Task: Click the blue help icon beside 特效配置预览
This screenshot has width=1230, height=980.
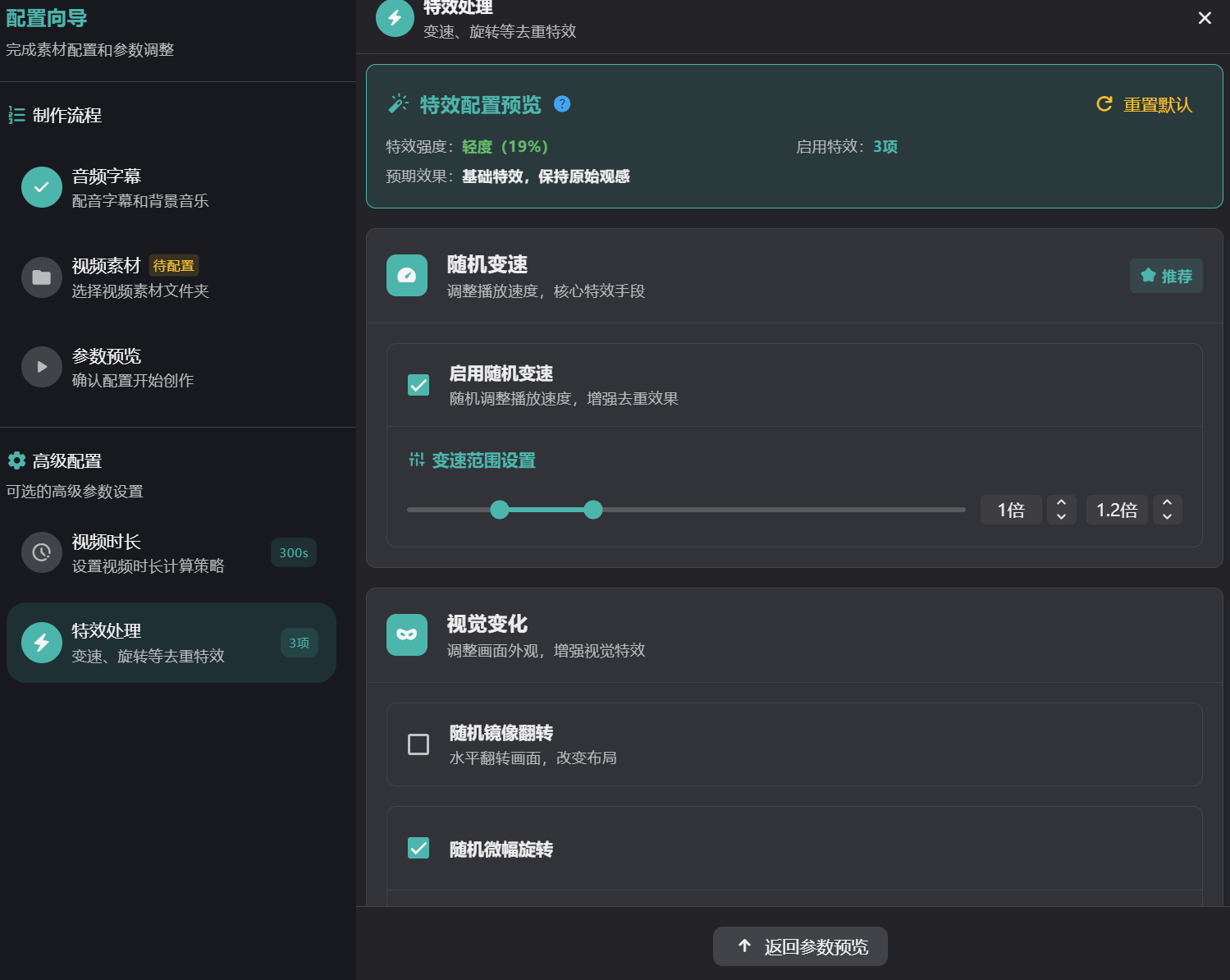Action: pos(562,104)
